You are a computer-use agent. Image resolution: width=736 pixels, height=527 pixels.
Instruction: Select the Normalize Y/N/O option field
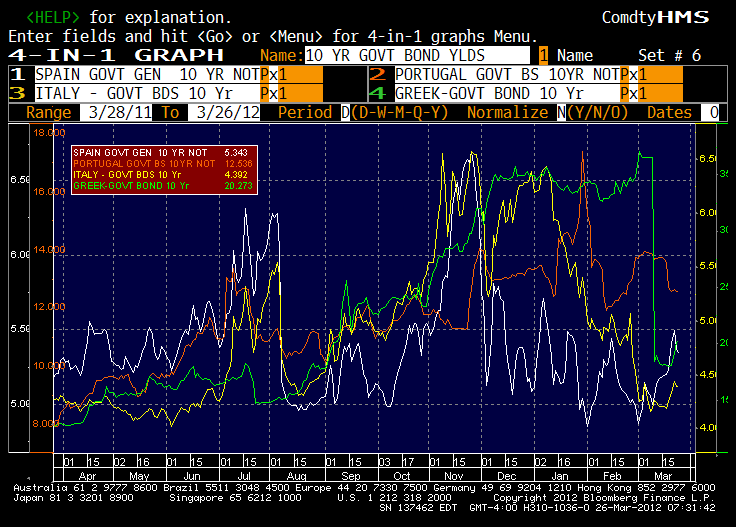click(x=561, y=112)
